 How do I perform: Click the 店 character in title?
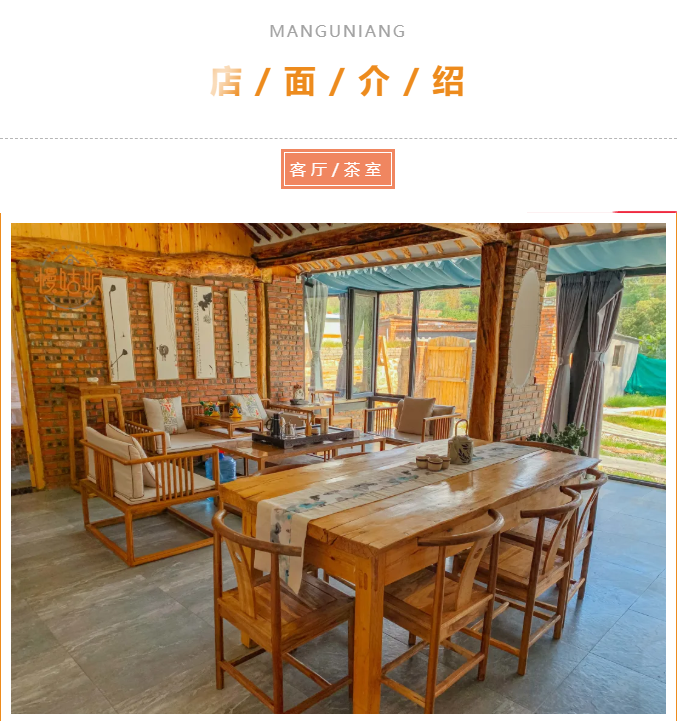(x=226, y=81)
